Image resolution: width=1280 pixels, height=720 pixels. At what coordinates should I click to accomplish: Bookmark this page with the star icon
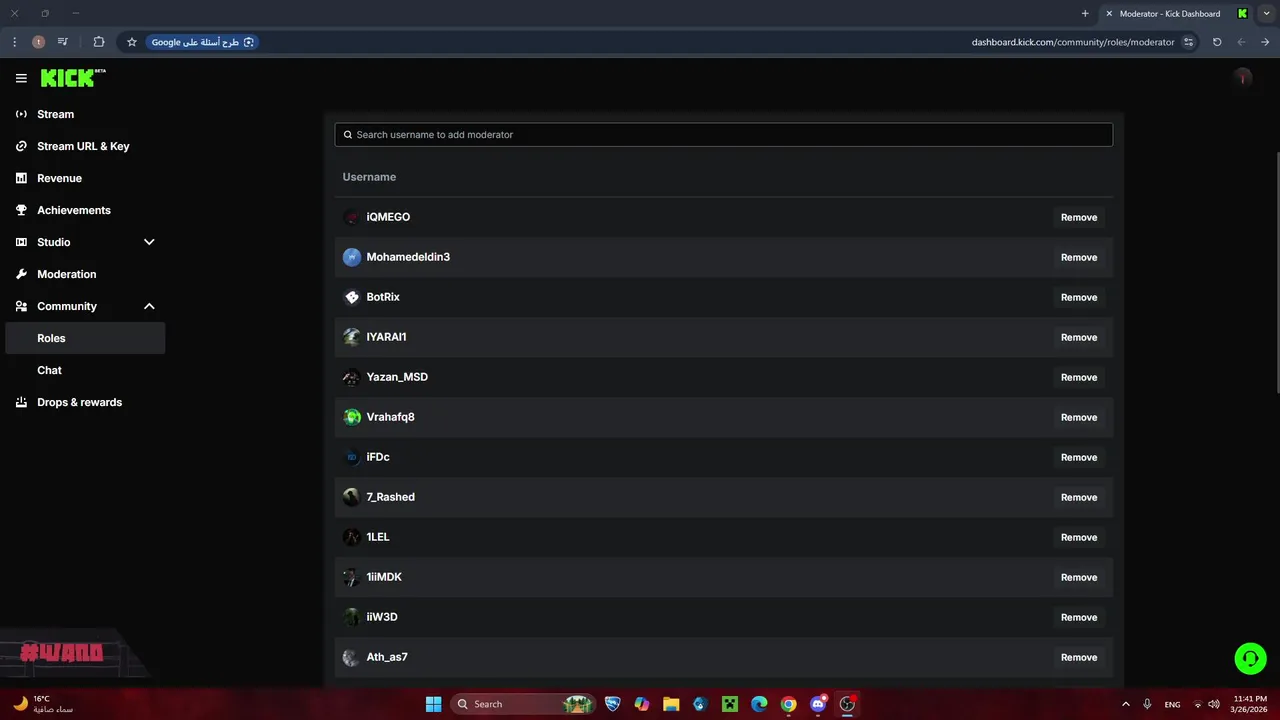pos(131,42)
